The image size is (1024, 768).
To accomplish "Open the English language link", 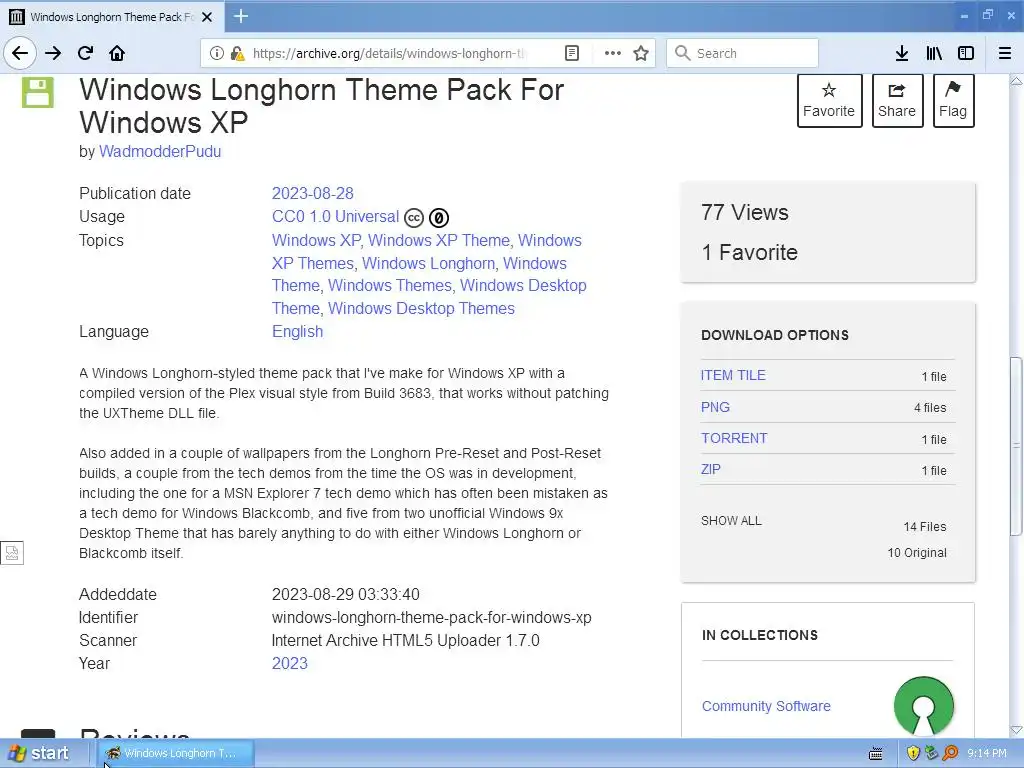I will tap(297, 332).
